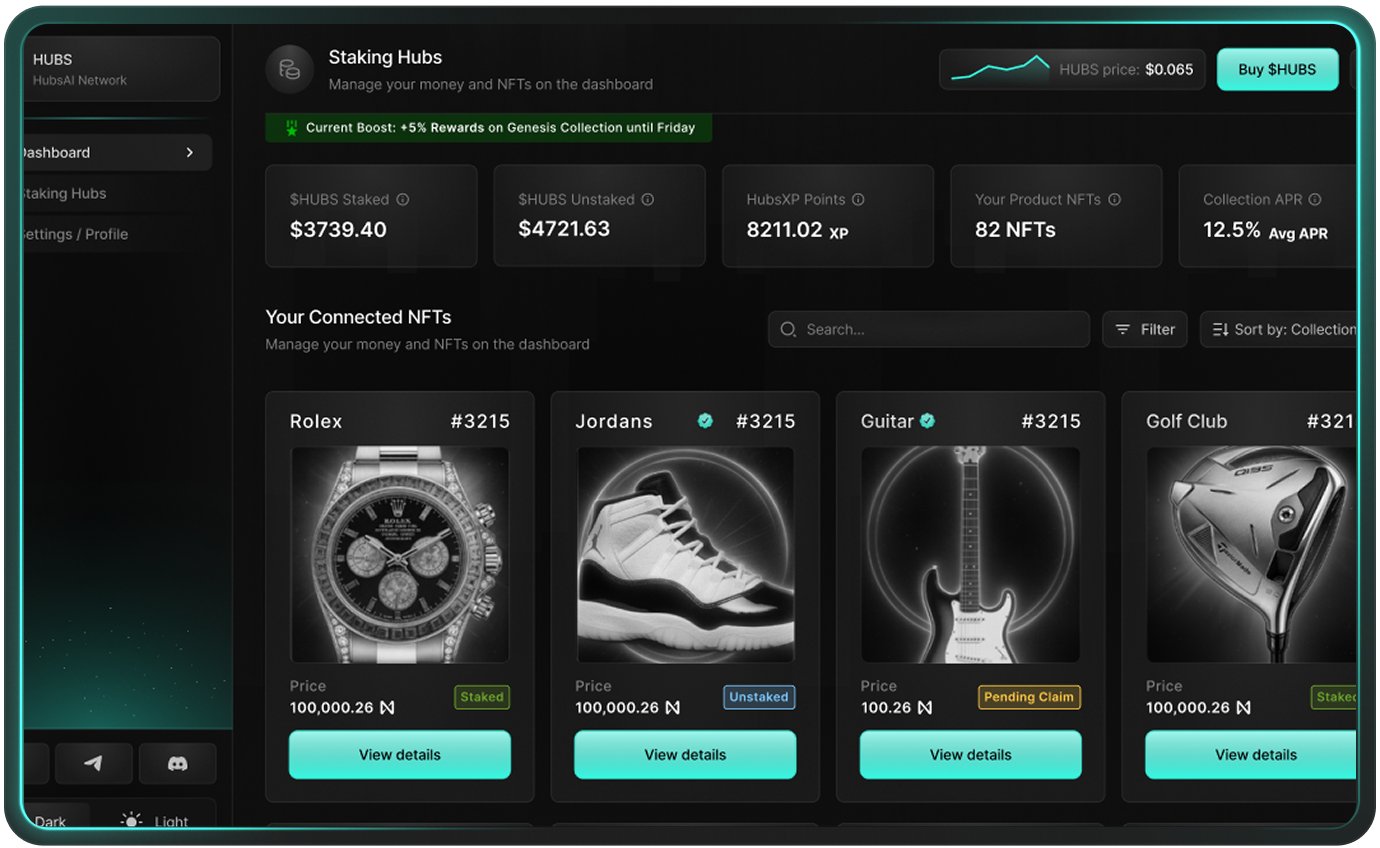The image size is (1380, 848).
Task: Click the search magnifier icon
Action: click(x=787, y=329)
